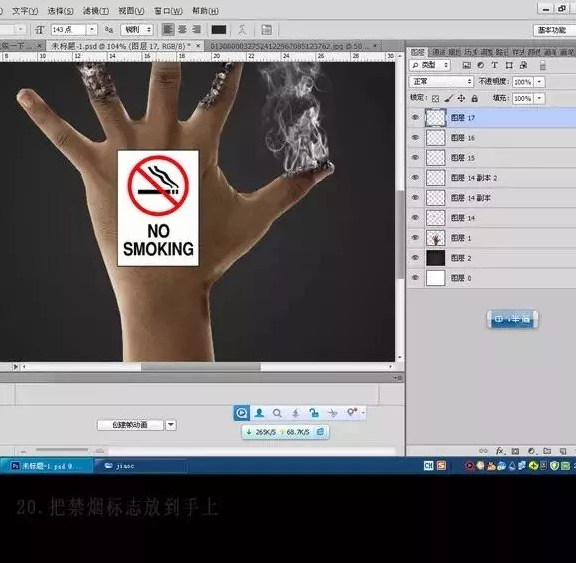The height and width of the screenshot is (563, 576).
Task: Select center align text icon
Action: click(183, 29)
